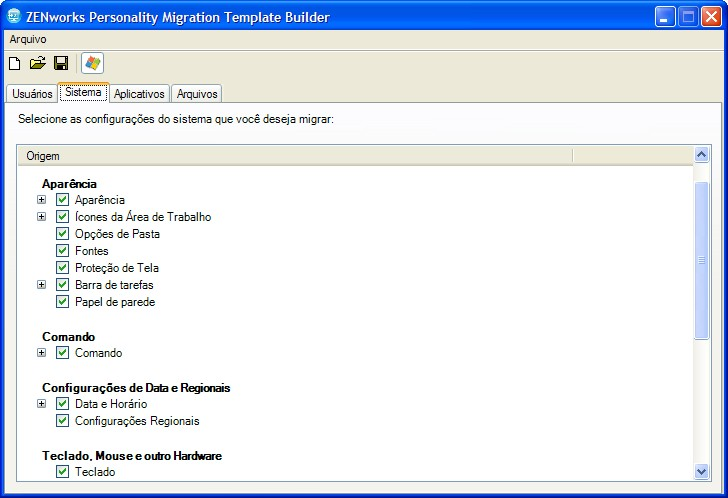Image resolution: width=728 pixels, height=498 pixels.
Task: Expand the Comando tree node
Action: (42, 353)
